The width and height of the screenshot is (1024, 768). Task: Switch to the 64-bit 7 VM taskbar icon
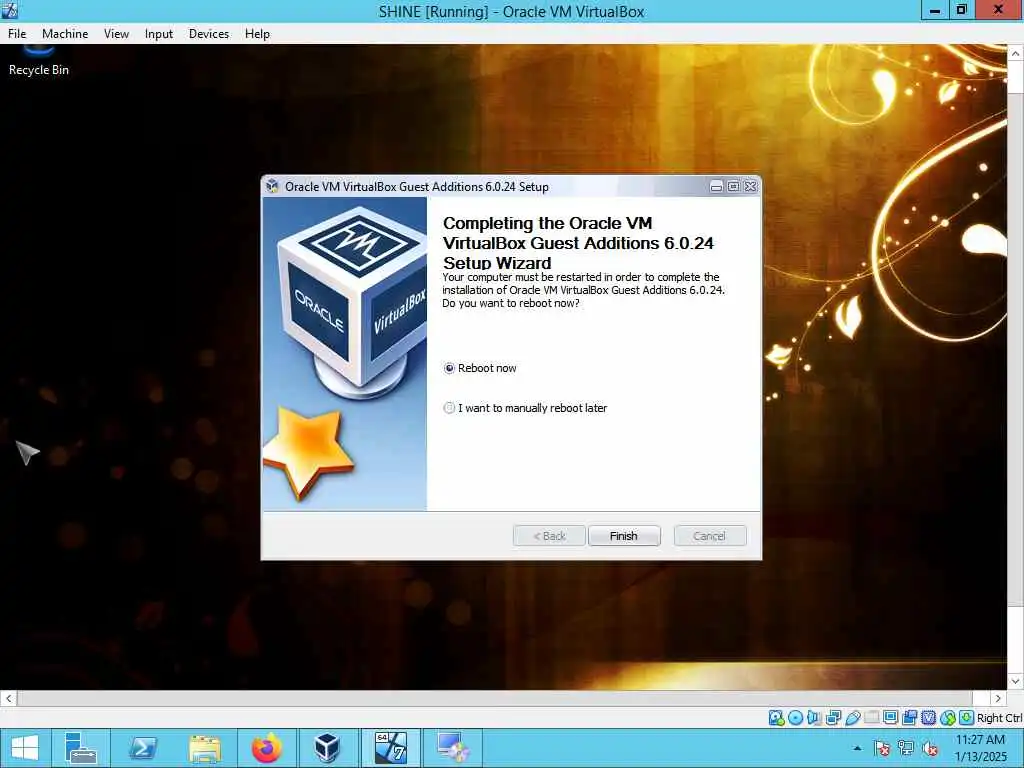391,748
